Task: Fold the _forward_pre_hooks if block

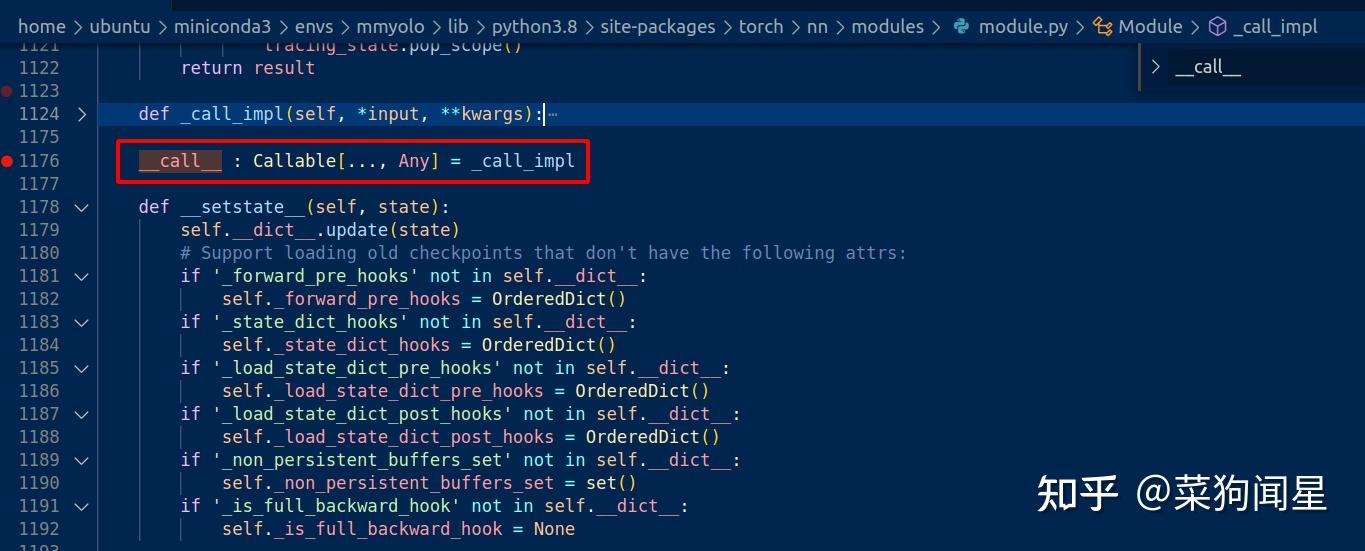Action: tap(82, 276)
